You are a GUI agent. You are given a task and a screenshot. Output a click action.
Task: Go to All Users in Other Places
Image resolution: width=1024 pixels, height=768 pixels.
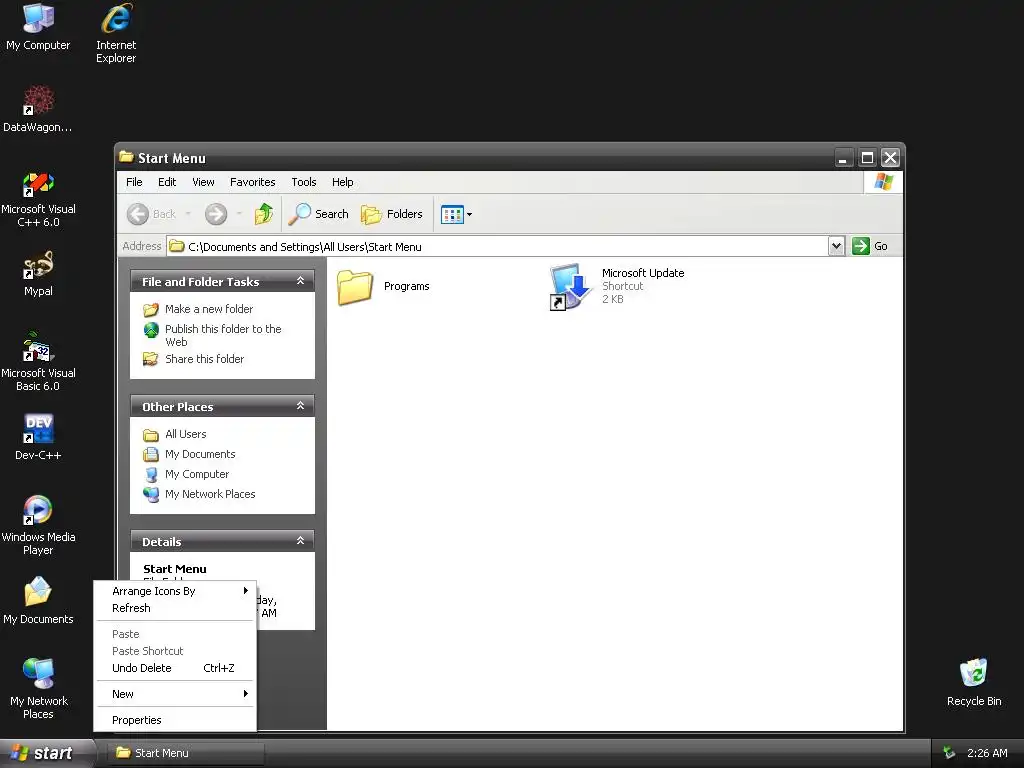tap(185, 434)
